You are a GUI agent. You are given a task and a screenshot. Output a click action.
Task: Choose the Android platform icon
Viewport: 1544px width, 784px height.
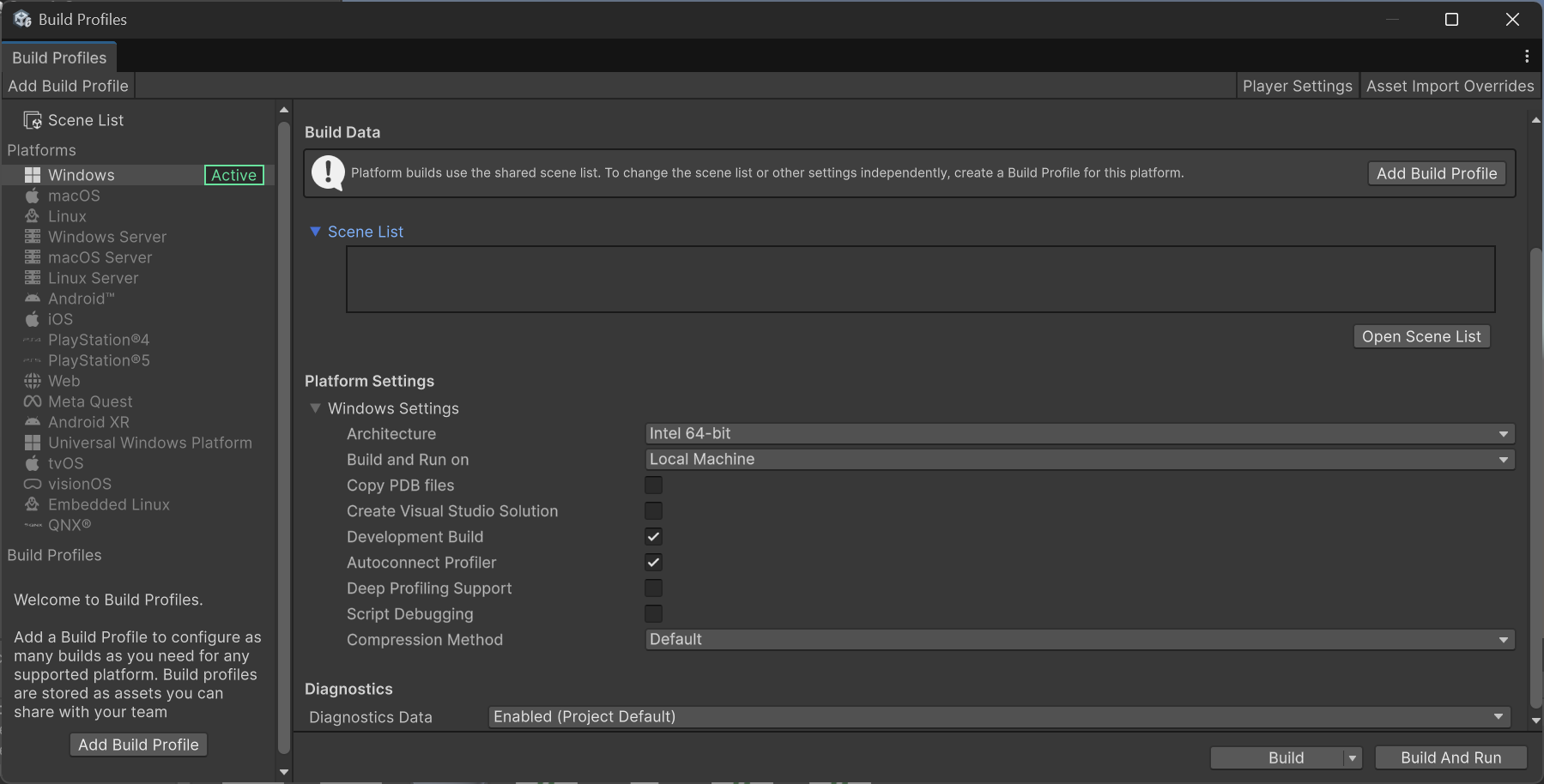[33, 299]
